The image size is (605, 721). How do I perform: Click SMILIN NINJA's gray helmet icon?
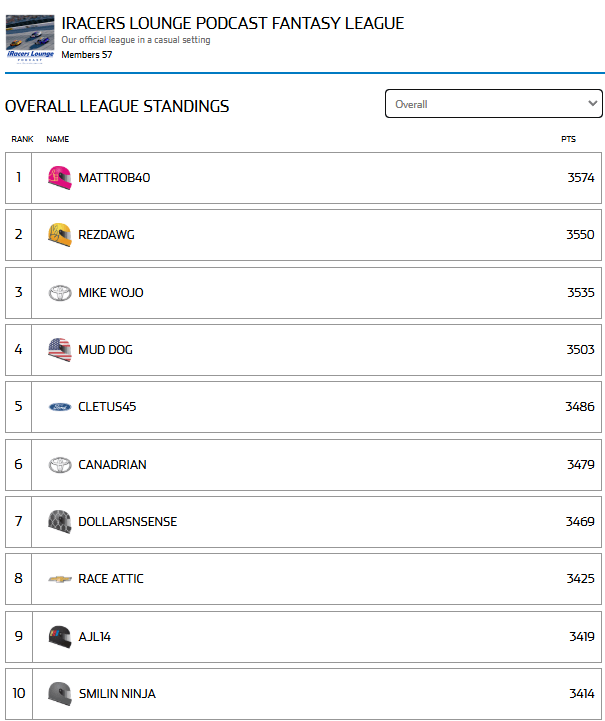tap(60, 694)
